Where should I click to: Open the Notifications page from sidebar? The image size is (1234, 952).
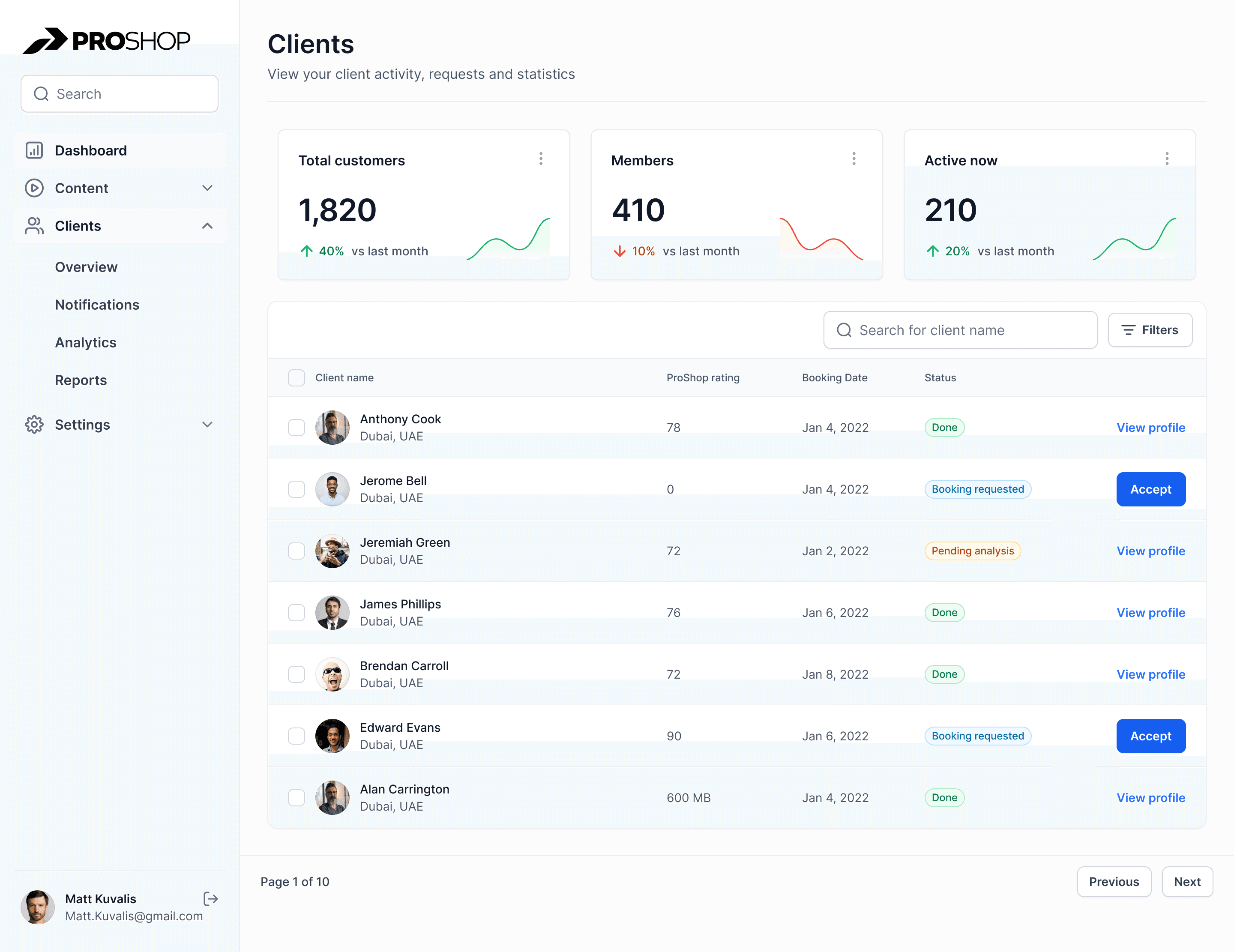97,305
